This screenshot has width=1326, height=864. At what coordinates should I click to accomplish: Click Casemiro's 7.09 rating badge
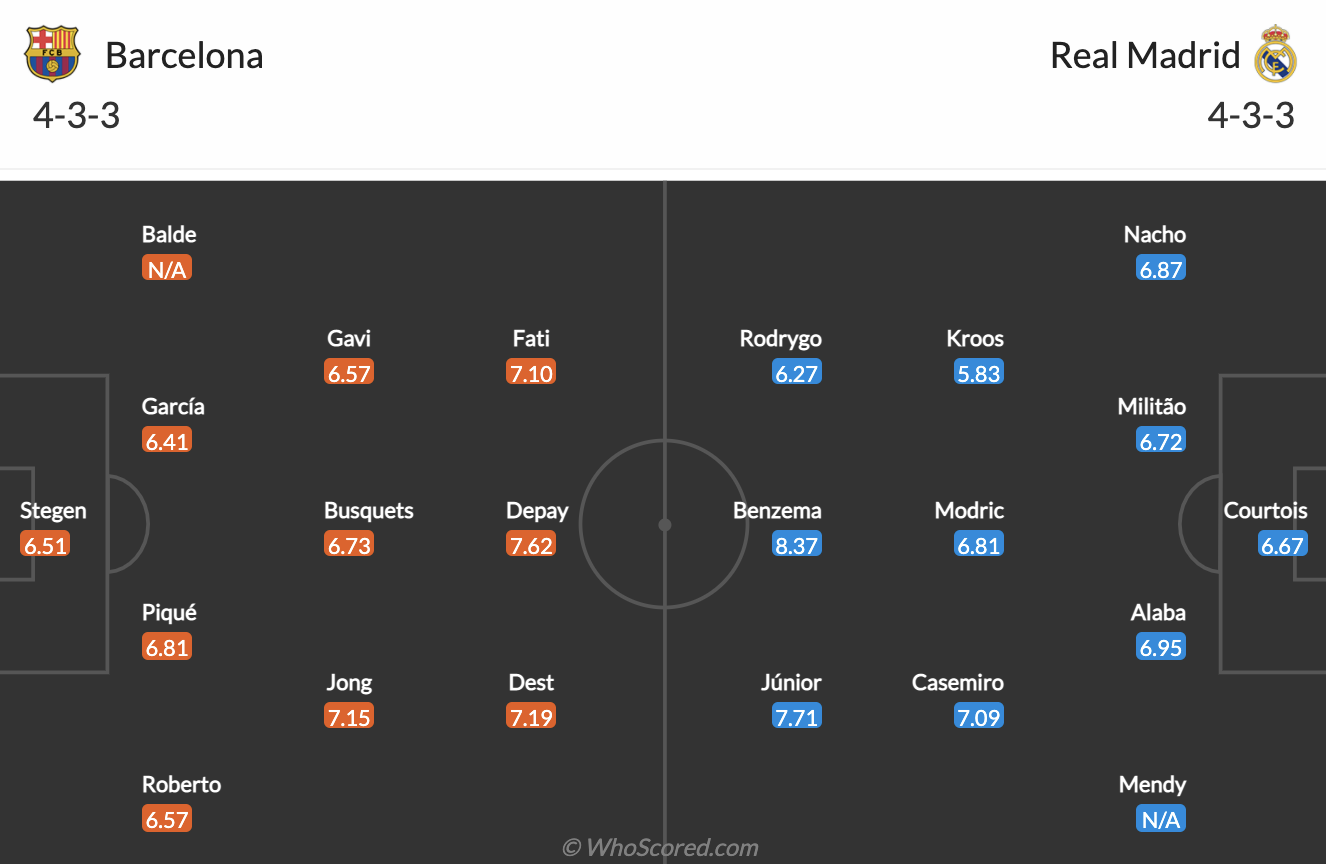978,717
